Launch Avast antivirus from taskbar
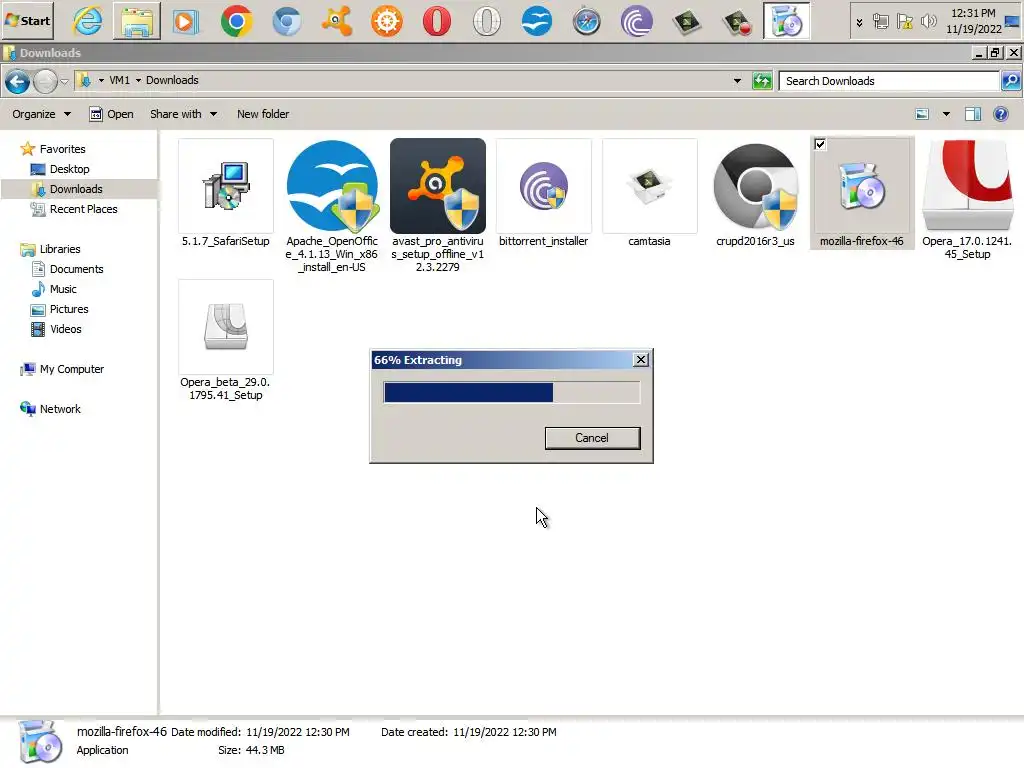 [x=337, y=21]
